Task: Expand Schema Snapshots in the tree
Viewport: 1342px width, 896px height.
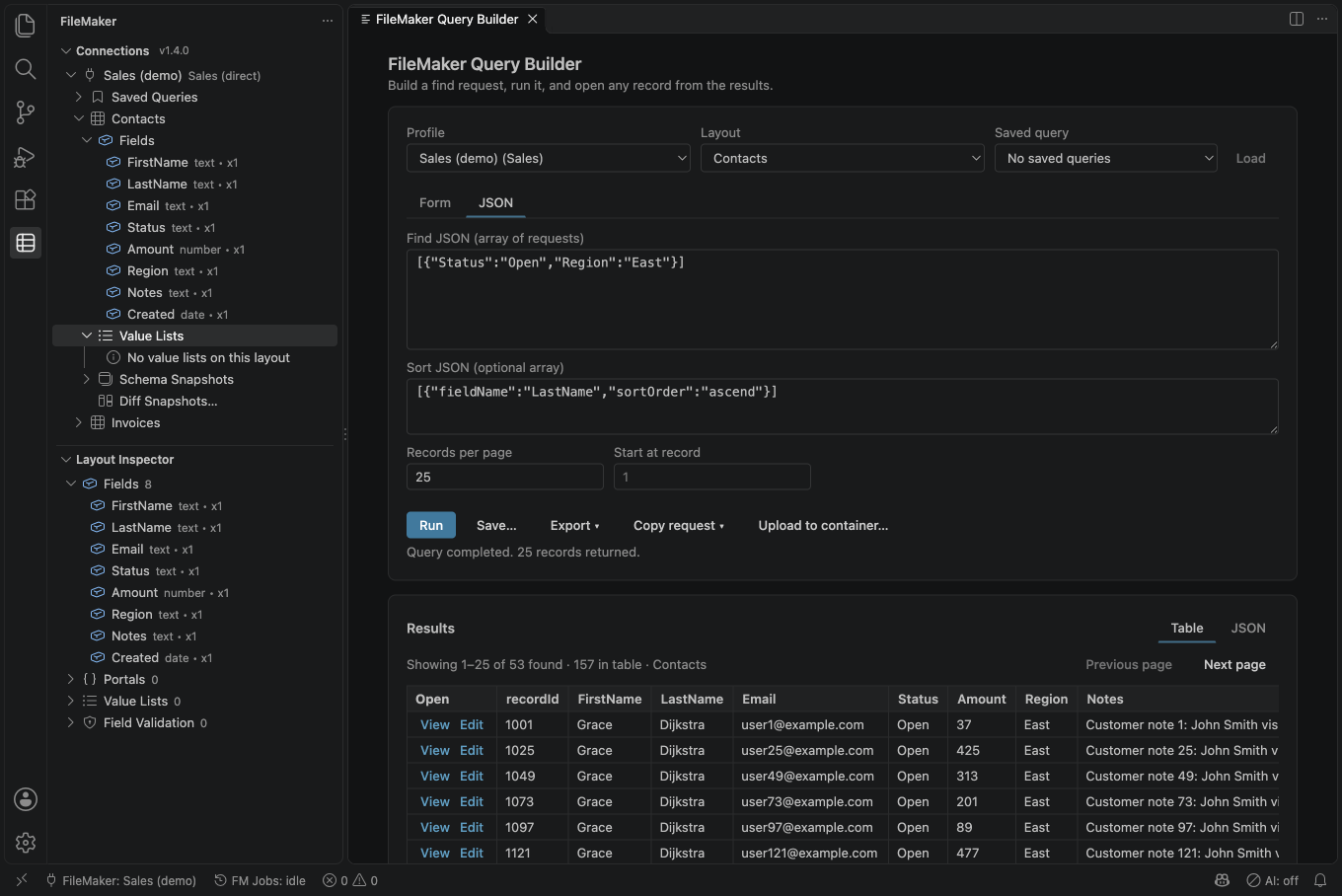Action: coord(87,379)
